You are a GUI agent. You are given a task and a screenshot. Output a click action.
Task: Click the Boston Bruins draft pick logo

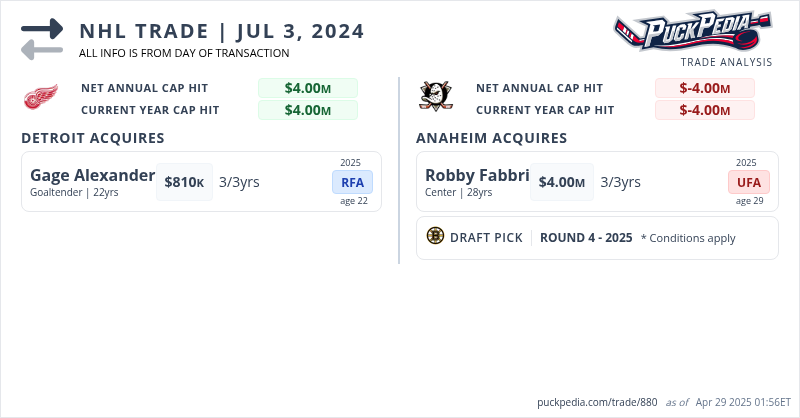tap(435, 236)
